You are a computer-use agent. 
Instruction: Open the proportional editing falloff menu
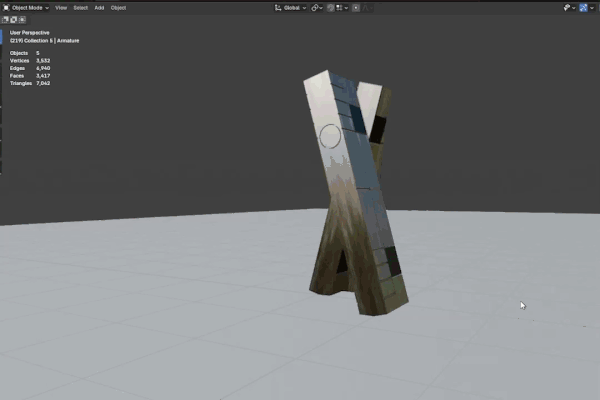(x=366, y=7)
